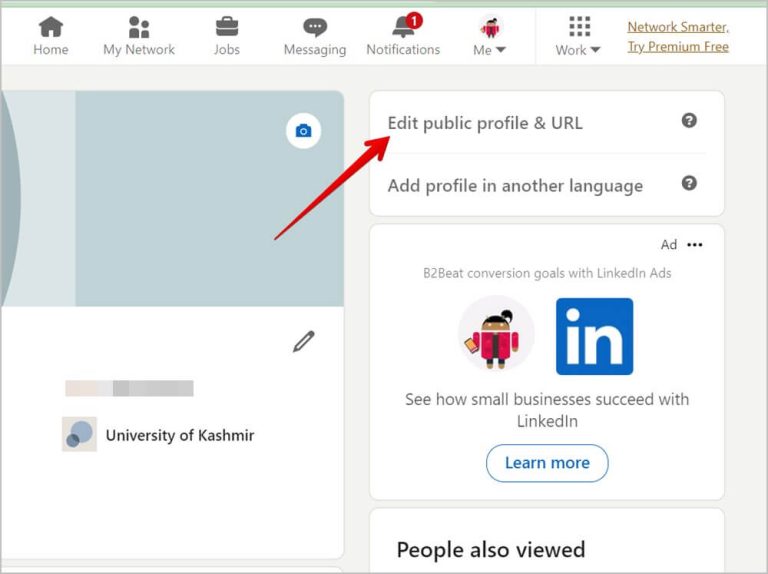Click help icon beside Add profile language
Image resolution: width=768 pixels, height=574 pixels.
click(x=689, y=183)
